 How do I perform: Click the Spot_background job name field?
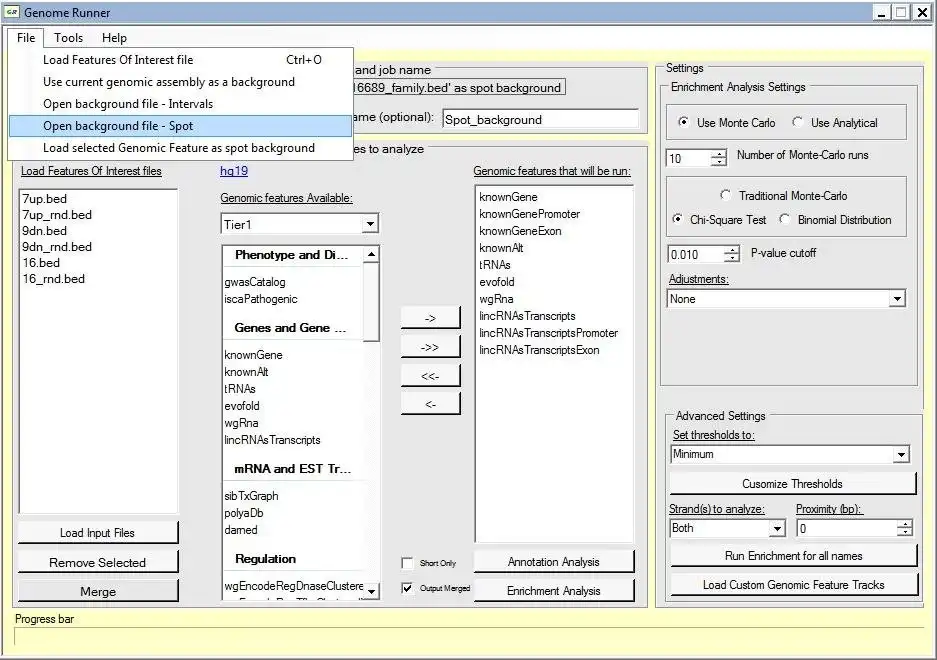coord(541,120)
